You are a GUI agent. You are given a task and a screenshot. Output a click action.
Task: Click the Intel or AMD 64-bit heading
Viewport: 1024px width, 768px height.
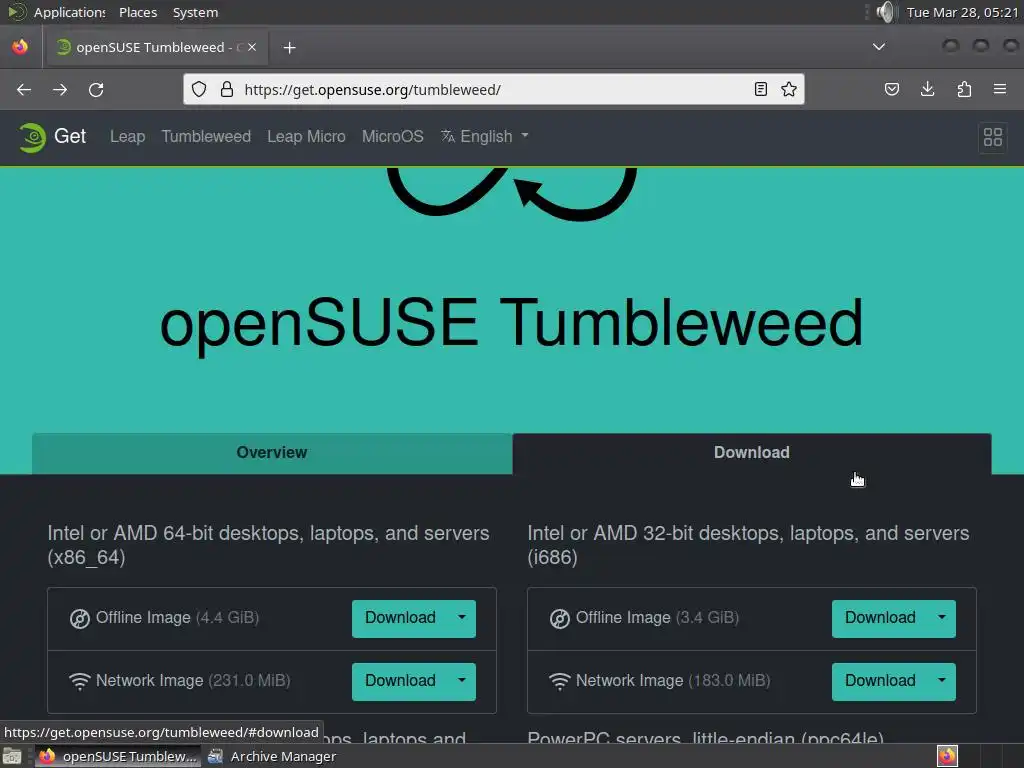click(268, 545)
